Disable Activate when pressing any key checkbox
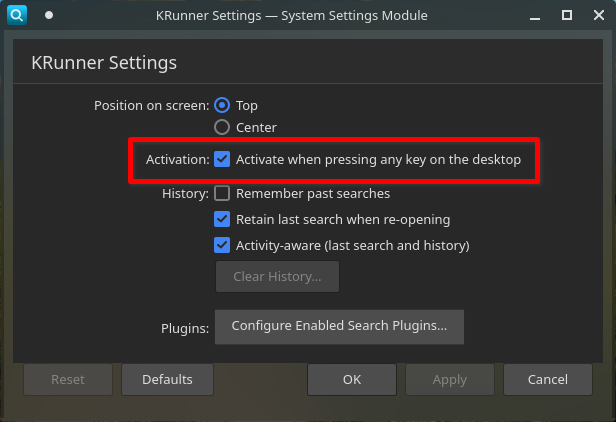This screenshot has width=616, height=422. pos(222,159)
